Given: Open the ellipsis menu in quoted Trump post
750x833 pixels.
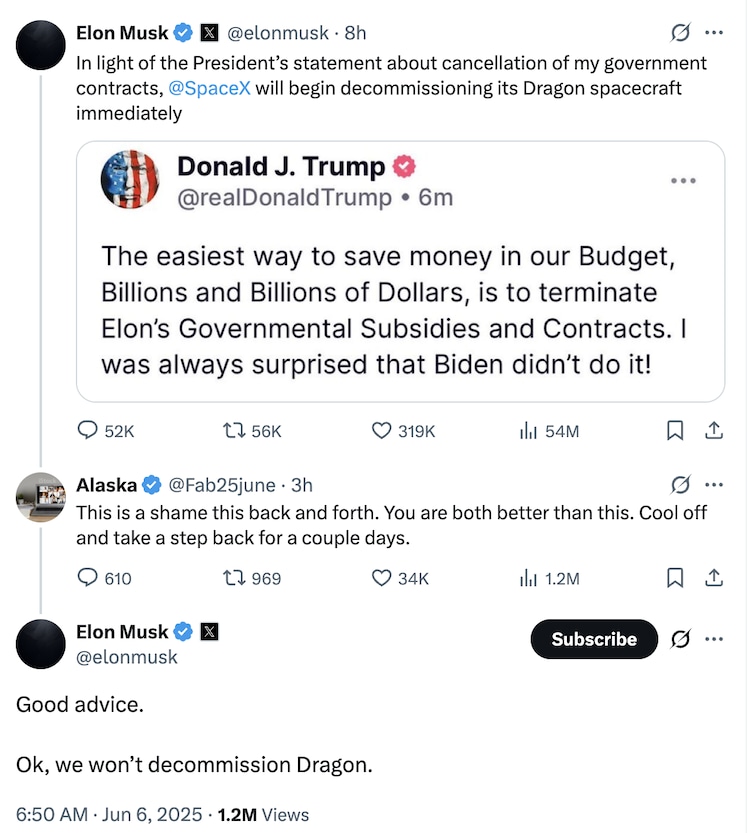Looking at the screenshot, I should point(683,181).
